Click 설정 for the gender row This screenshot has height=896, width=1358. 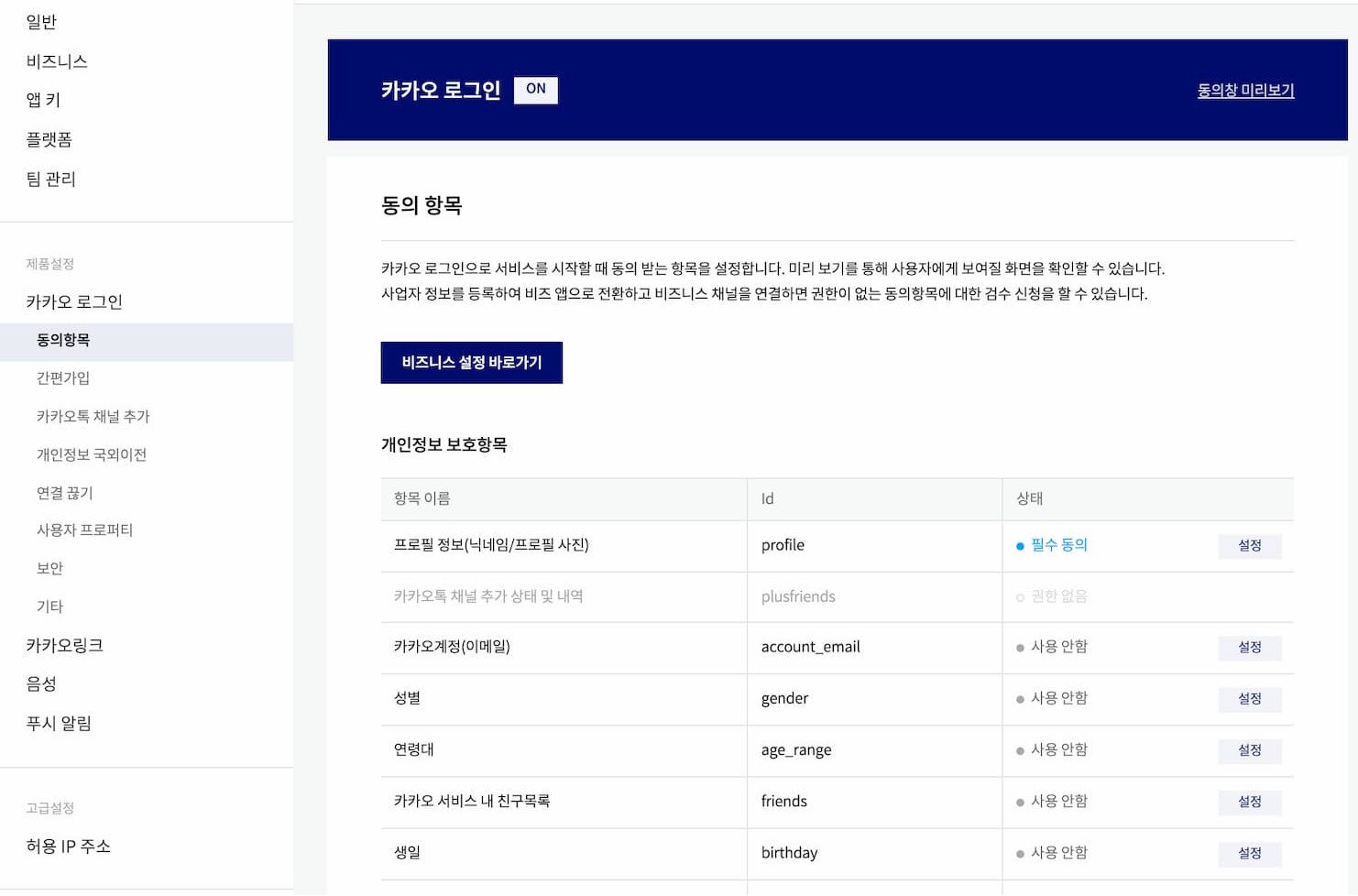[x=1250, y=698]
